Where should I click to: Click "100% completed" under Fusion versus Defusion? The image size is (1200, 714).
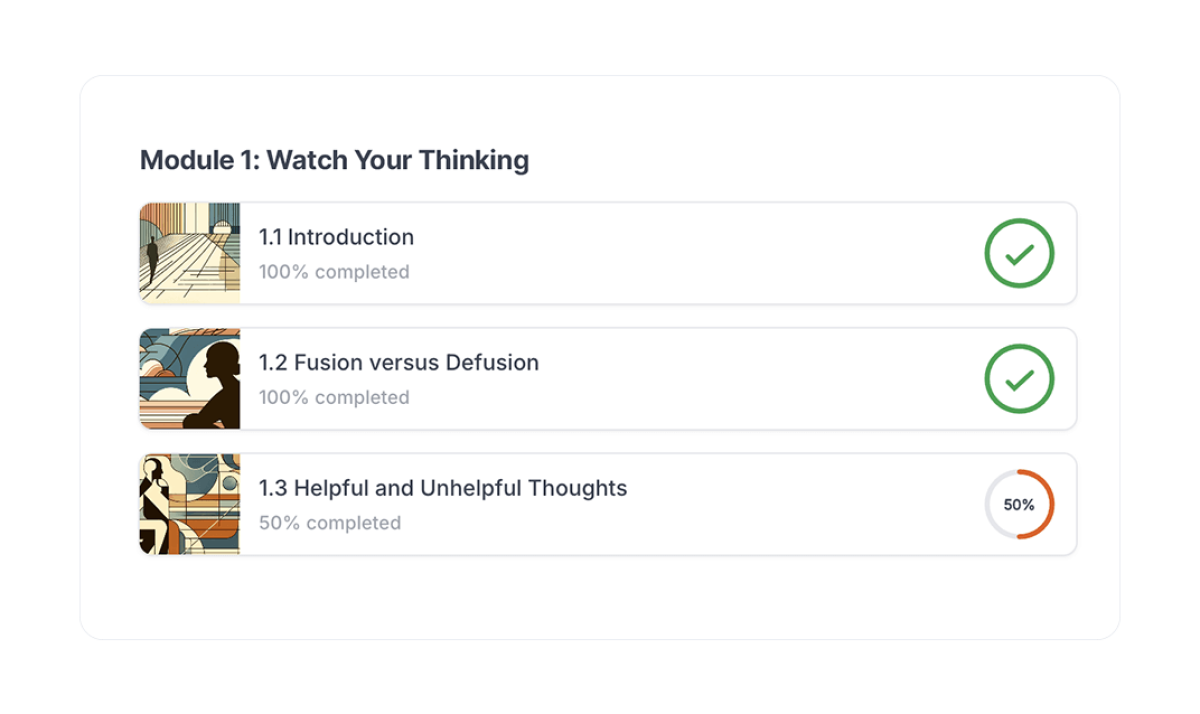click(334, 397)
